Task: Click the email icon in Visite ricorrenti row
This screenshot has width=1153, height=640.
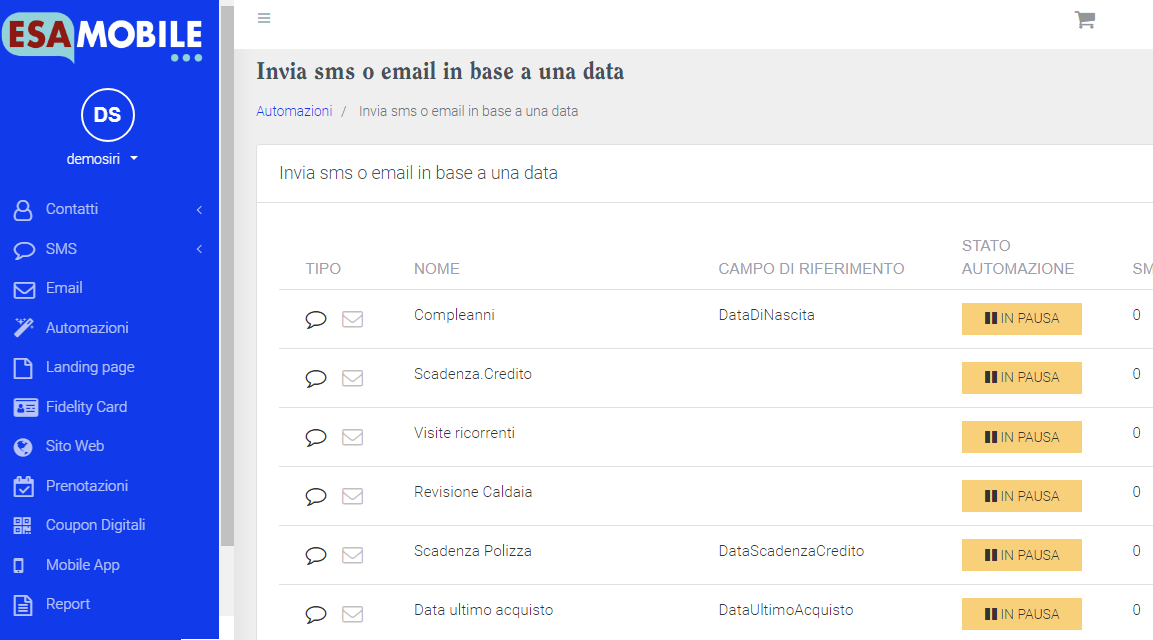Action: pyautogui.click(x=353, y=437)
